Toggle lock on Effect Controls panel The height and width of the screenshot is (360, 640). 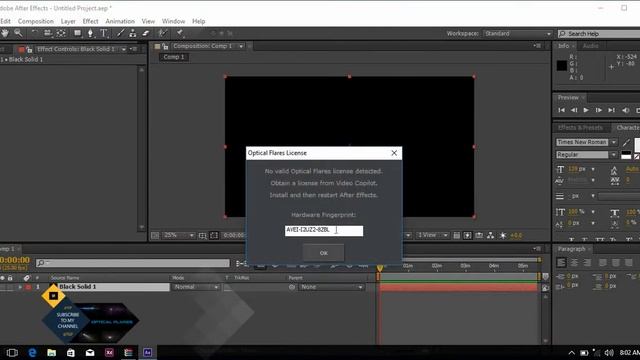[29, 49]
